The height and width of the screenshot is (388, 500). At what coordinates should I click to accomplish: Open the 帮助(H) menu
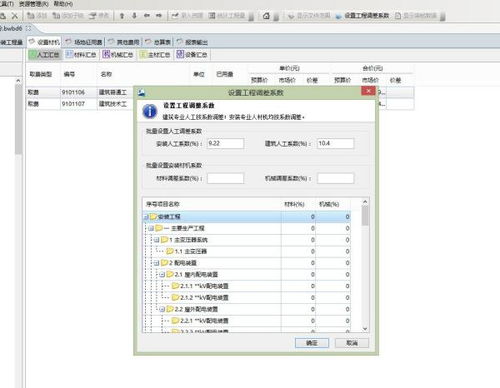(63, 4)
